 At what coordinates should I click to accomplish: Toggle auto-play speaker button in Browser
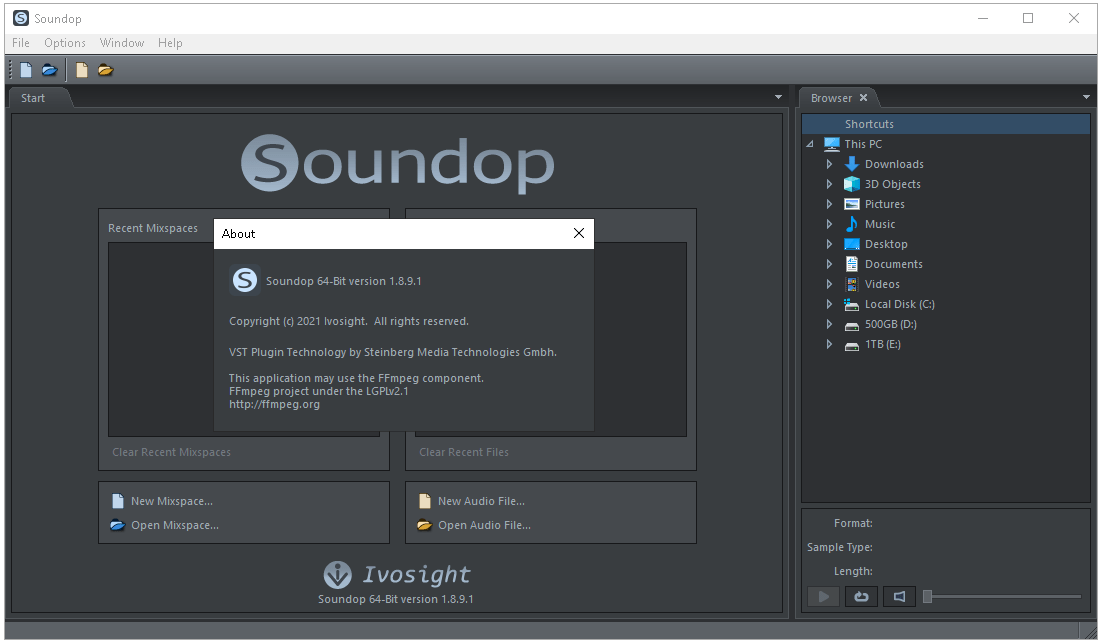[899, 596]
